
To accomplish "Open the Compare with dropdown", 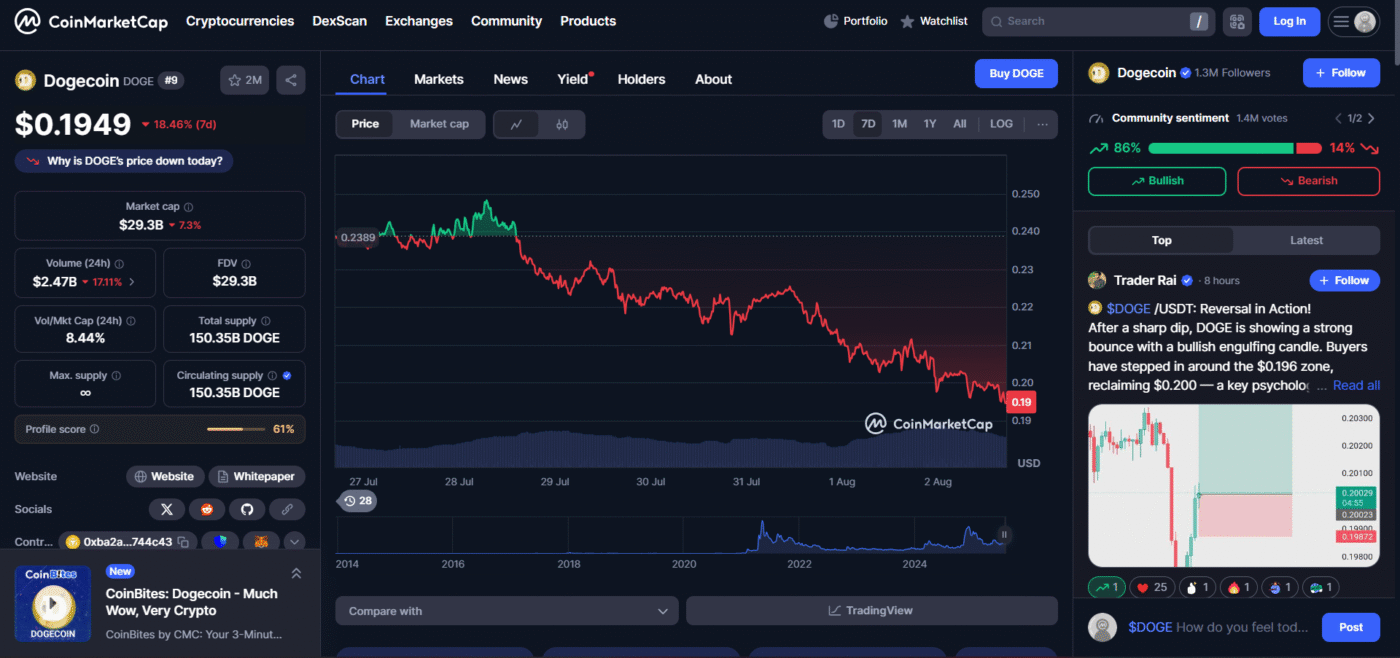I will pyautogui.click(x=507, y=611).
